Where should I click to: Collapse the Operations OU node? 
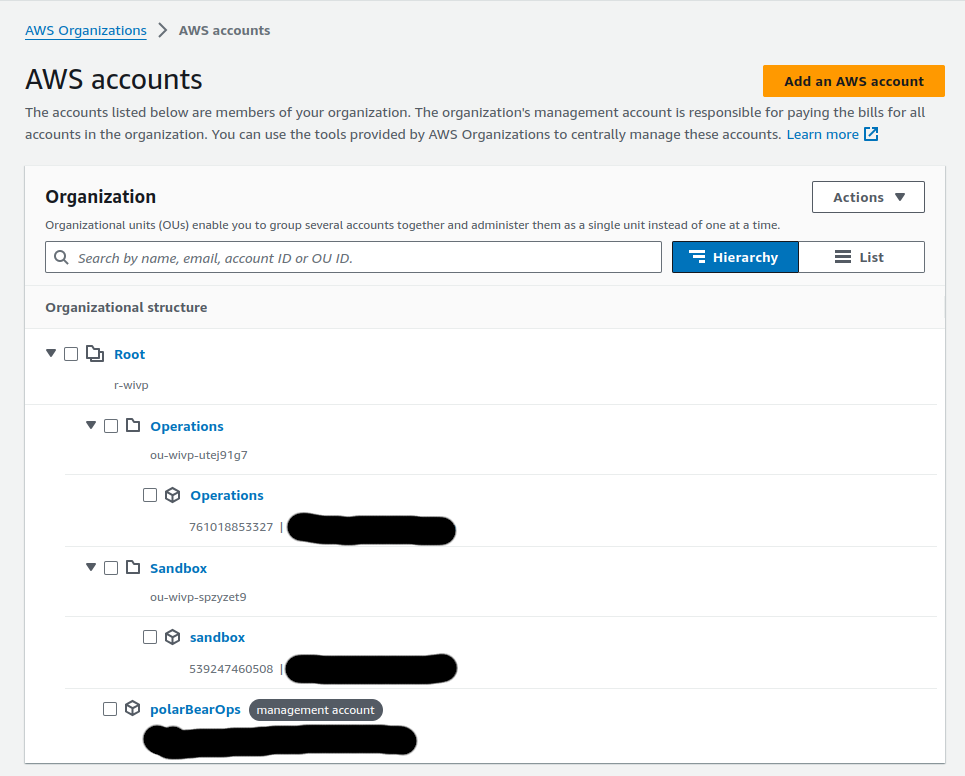click(x=91, y=425)
